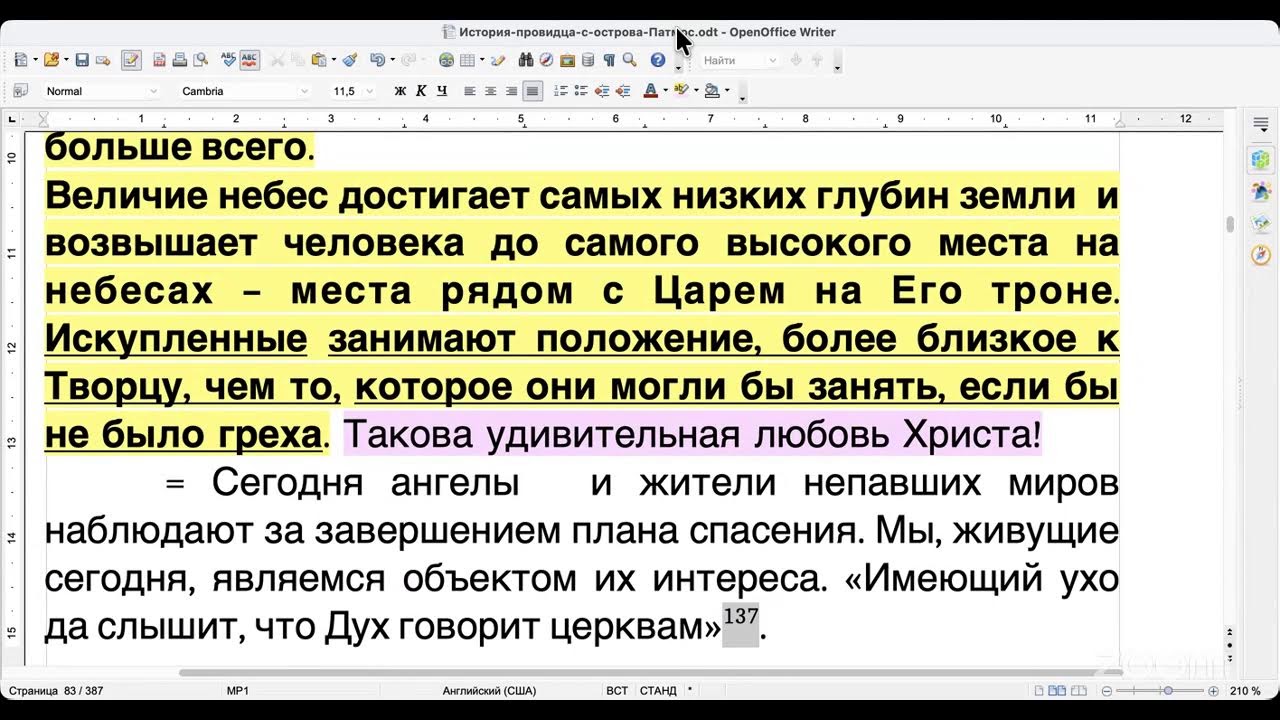Open Find & Replace binoculars icon
1280x720 pixels.
point(526,60)
